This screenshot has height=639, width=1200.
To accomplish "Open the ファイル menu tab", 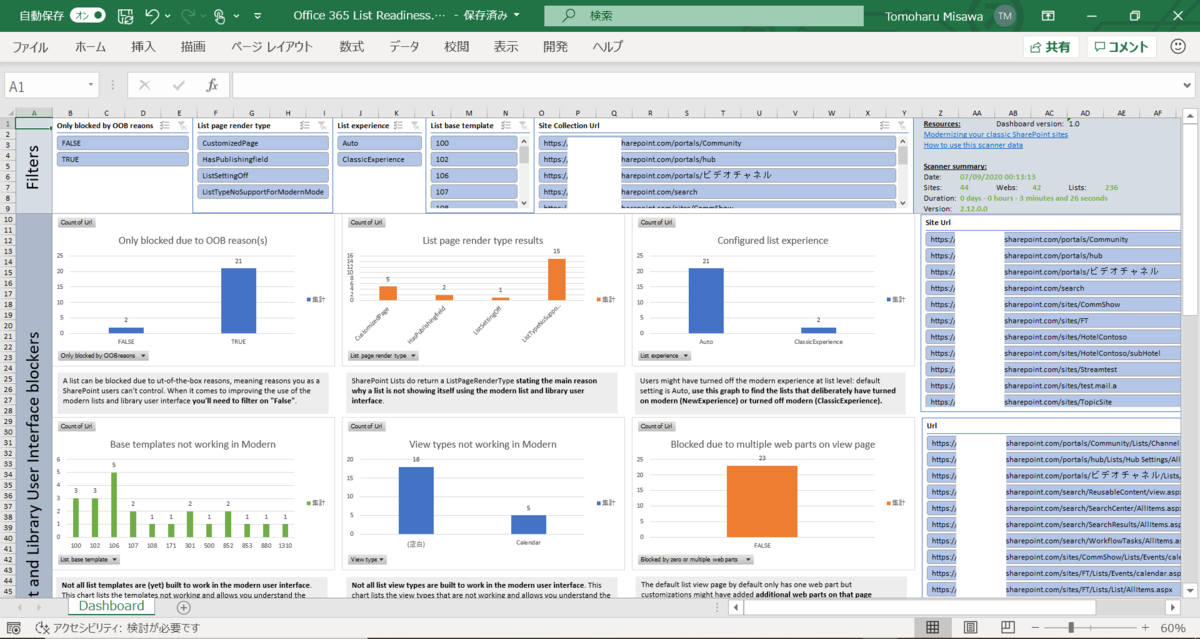I will coord(29,47).
